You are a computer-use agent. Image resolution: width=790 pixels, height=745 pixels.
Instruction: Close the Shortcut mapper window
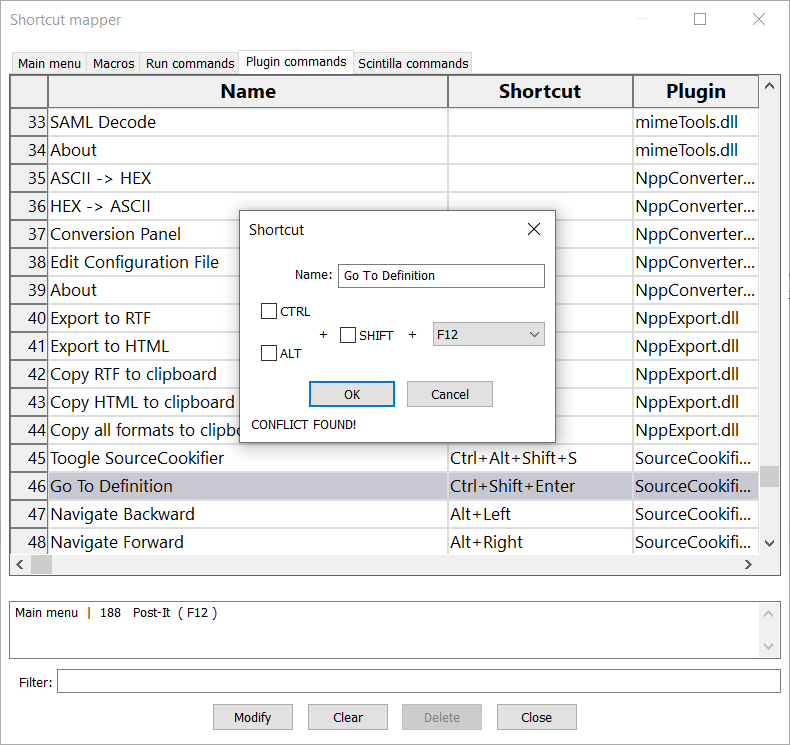[759, 19]
